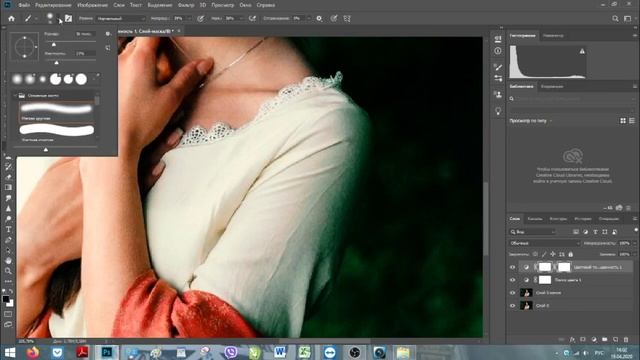Select the Type tool

pos(8,229)
